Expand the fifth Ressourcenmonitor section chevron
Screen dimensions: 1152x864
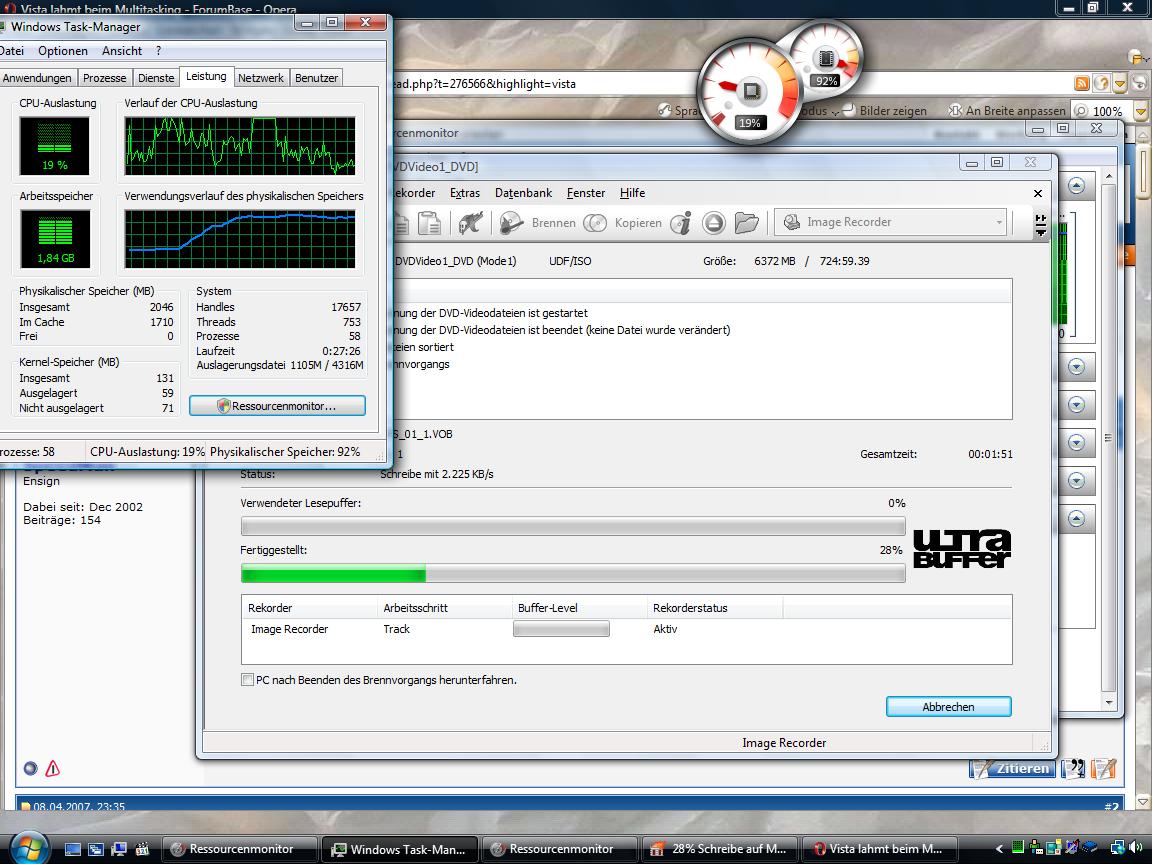coord(1076,480)
